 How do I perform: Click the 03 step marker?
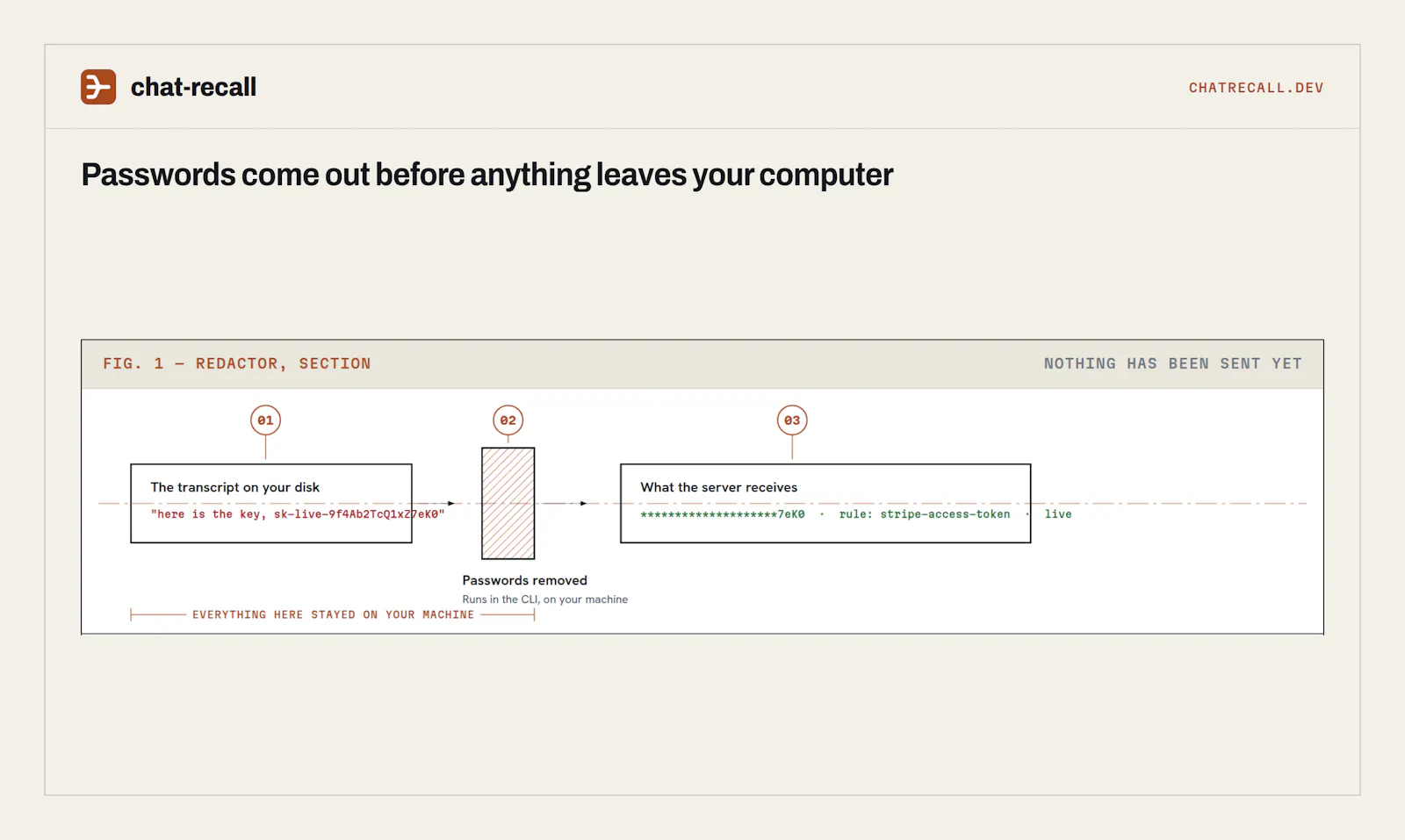pyautogui.click(x=792, y=420)
